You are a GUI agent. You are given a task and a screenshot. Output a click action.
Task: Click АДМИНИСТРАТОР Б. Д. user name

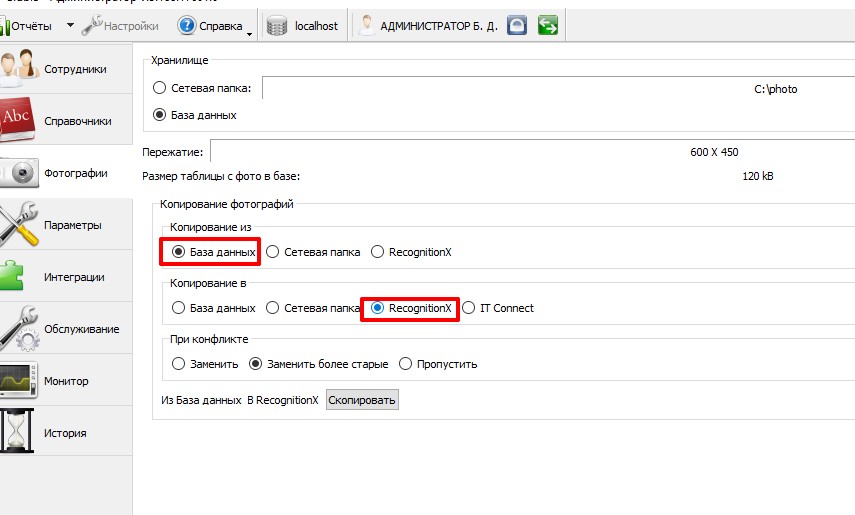point(439,26)
